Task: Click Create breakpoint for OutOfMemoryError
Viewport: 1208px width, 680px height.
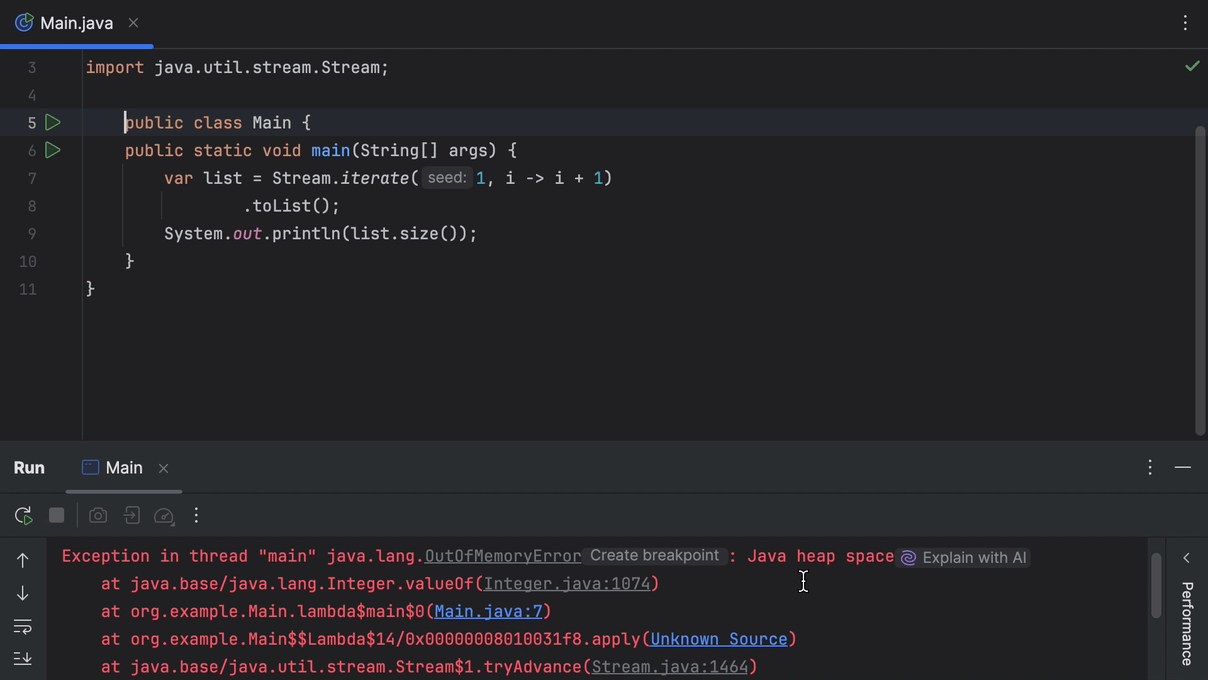Action: (654, 555)
